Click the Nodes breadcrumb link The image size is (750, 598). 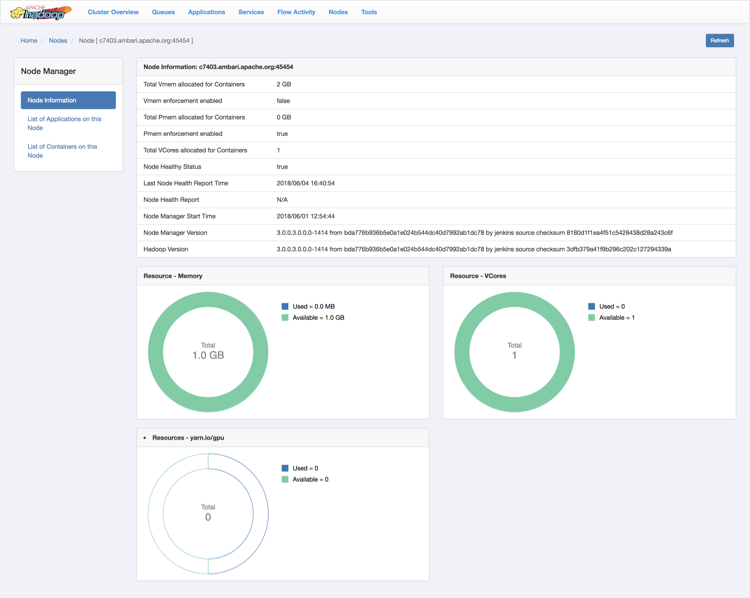[58, 41]
